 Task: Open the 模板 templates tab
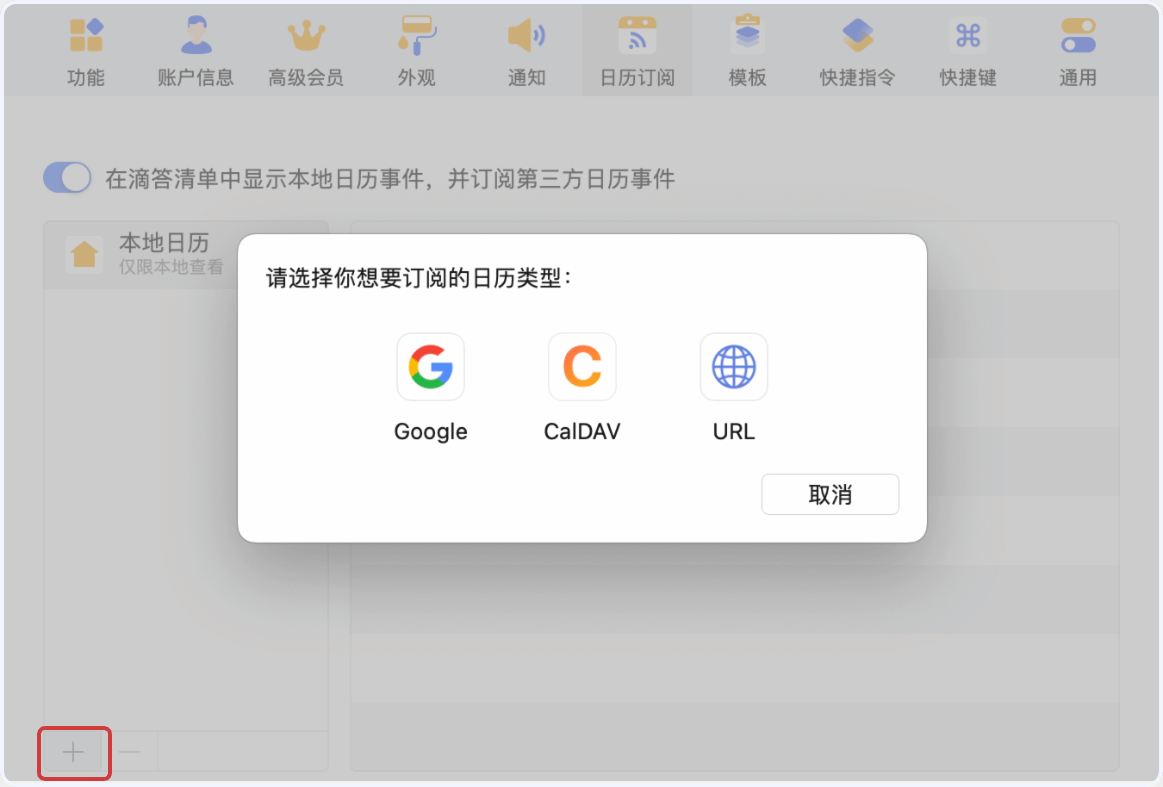[747, 50]
